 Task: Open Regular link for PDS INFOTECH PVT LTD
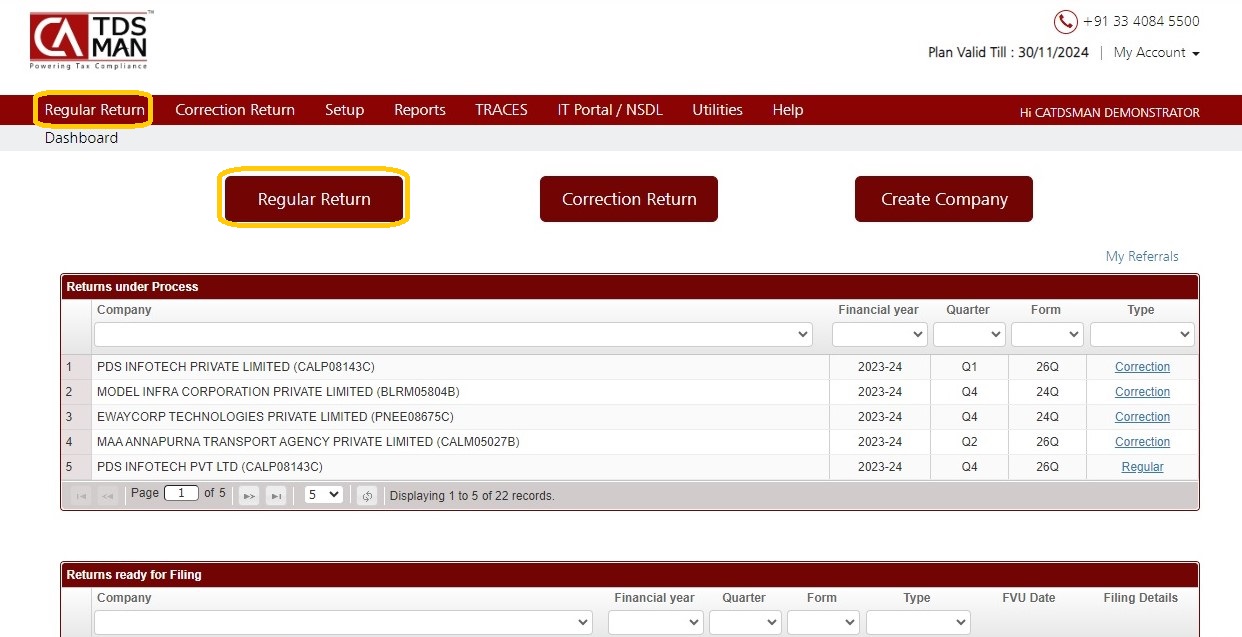(x=1142, y=467)
